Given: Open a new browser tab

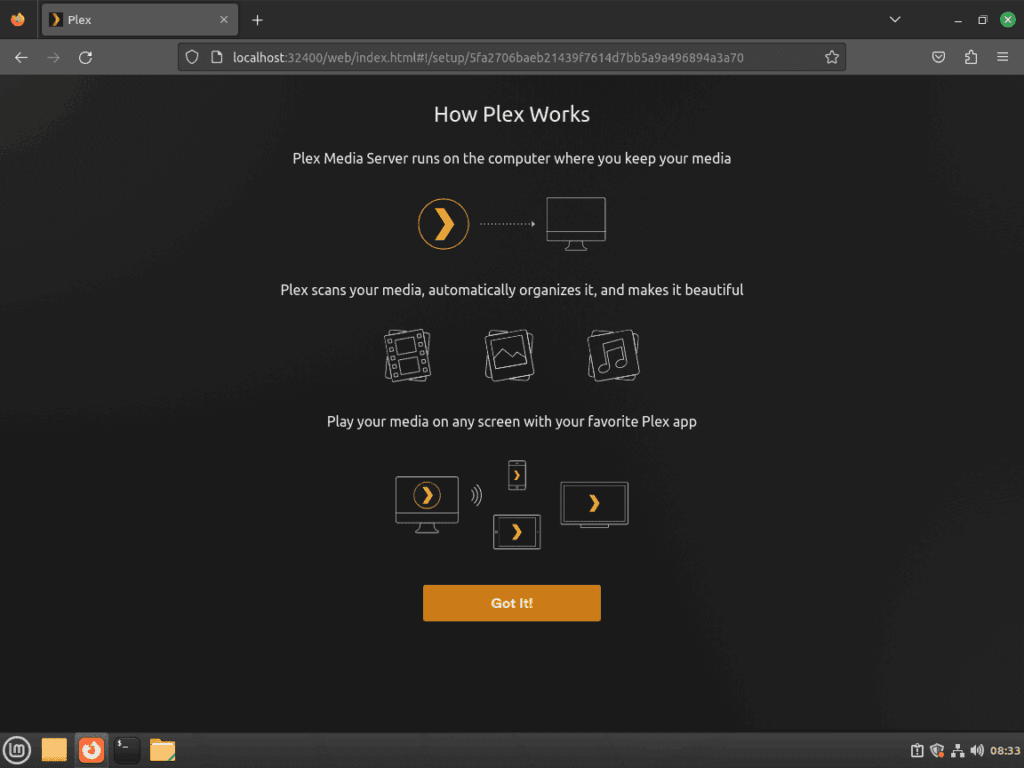Looking at the screenshot, I should [257, 19].
